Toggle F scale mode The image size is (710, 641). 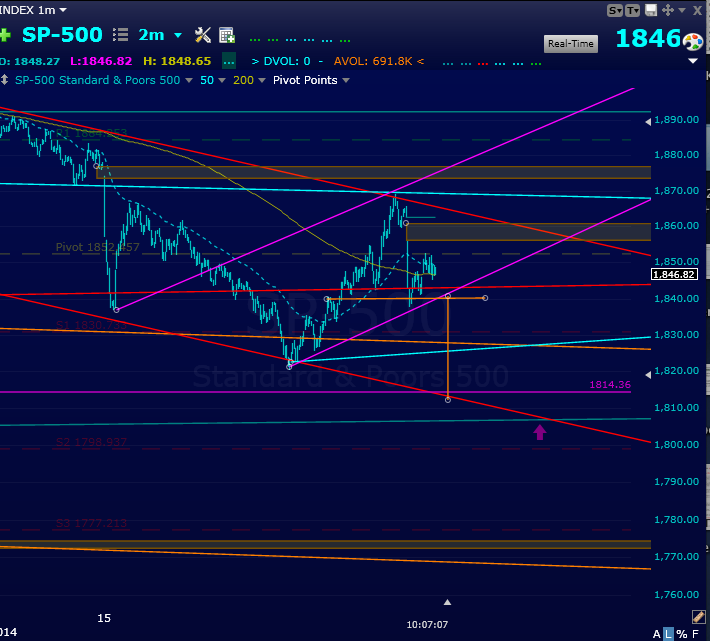pyautogui.click(x=696, y=634)
